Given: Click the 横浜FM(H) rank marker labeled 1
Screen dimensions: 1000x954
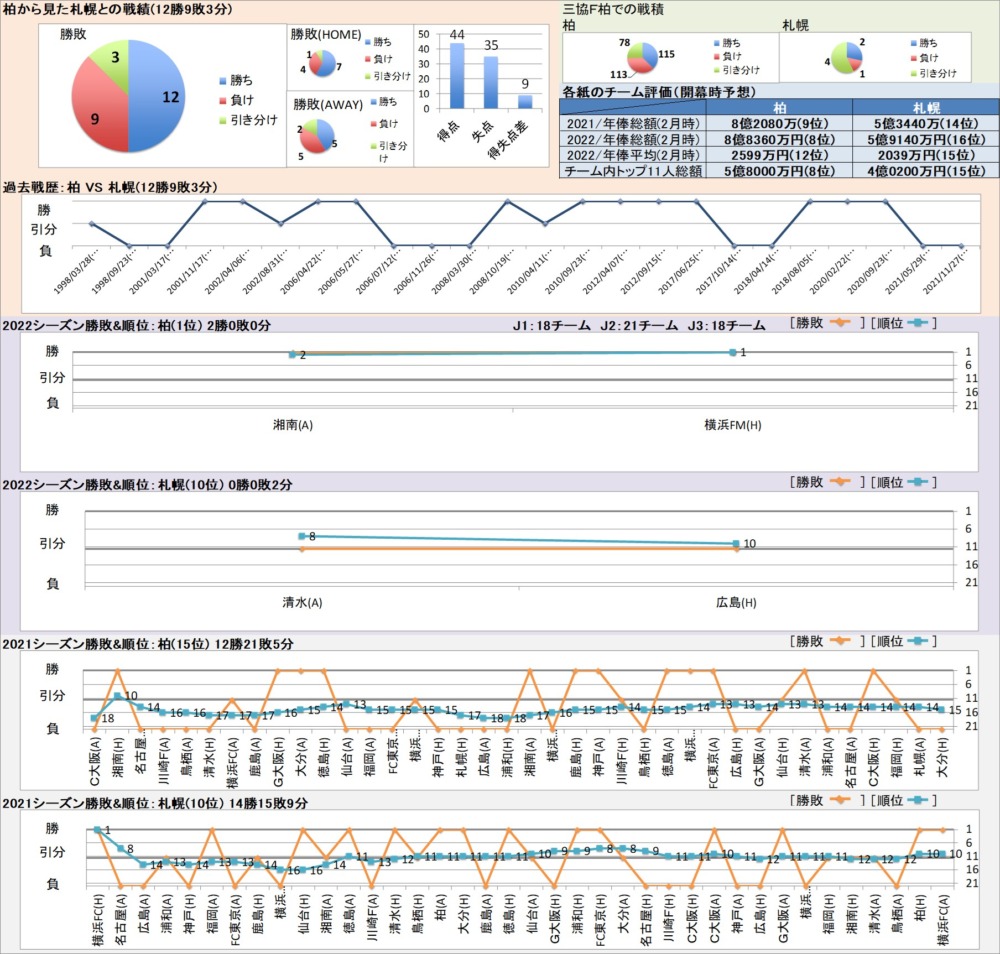Looking at the screenshot, I should tap(733, 352).
